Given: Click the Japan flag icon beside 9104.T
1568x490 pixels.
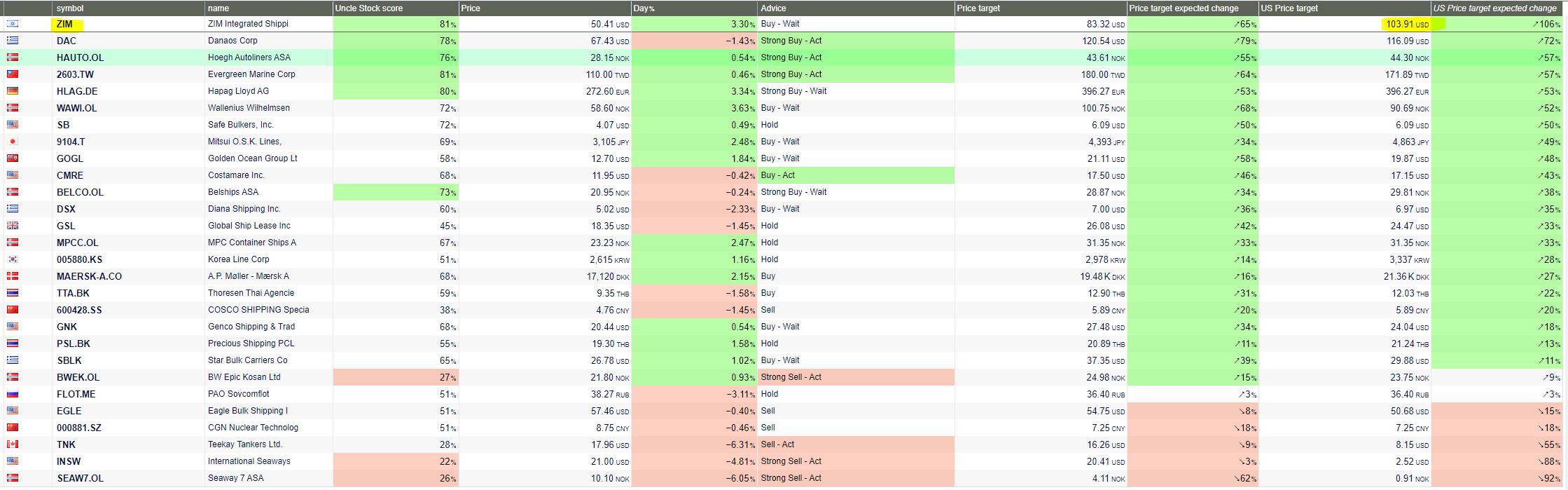Looking at the screenshot, I should click(x=13, y=142).
